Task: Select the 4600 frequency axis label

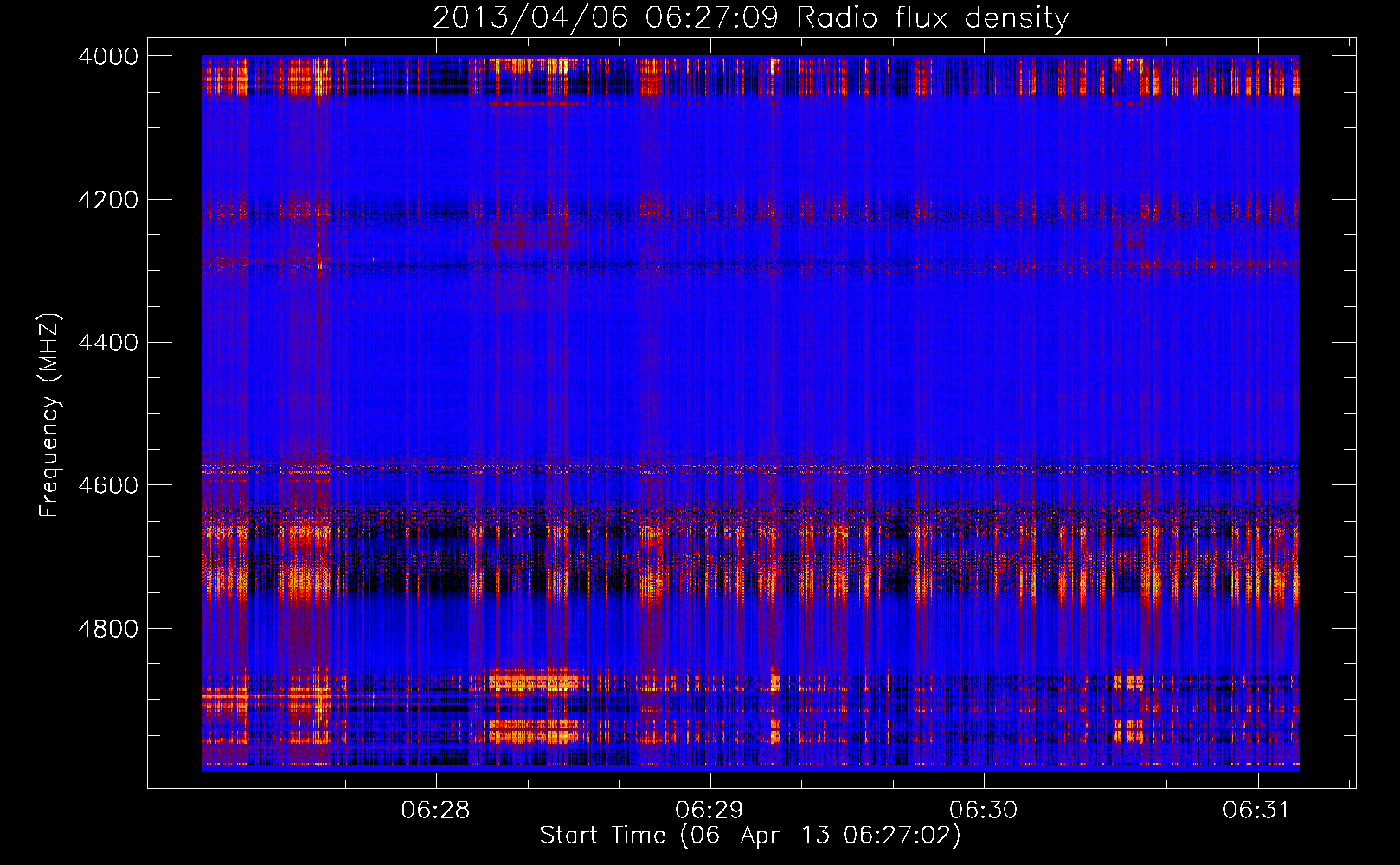Action: pyautogui.click(x=108, y=485)
